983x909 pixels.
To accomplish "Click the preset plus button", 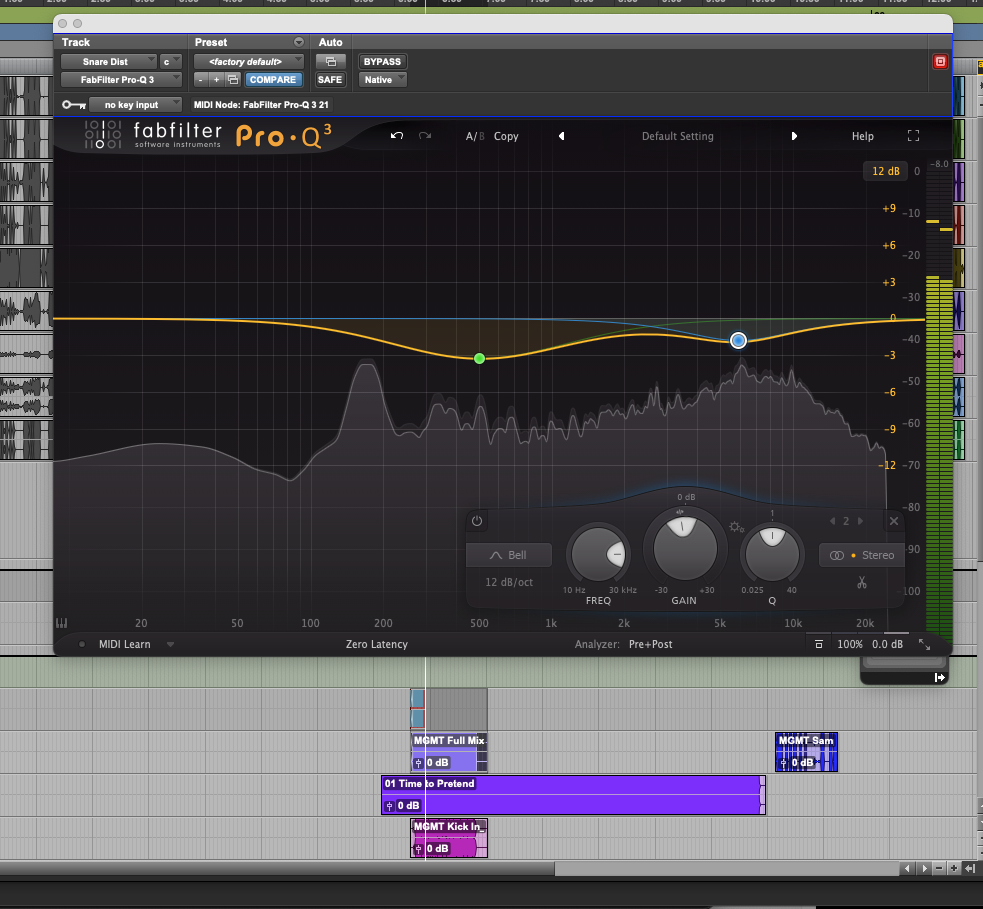I will click(x=216, y=80).
